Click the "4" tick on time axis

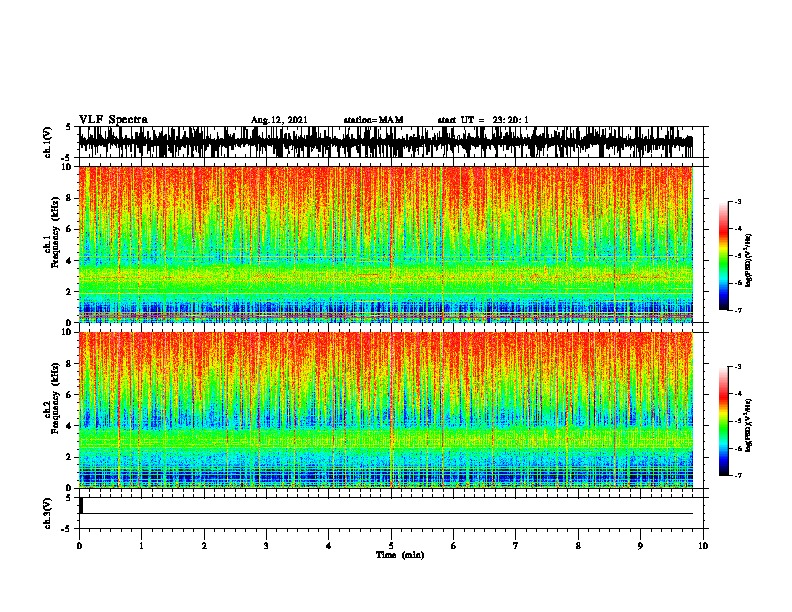click(x=329, y=546)
